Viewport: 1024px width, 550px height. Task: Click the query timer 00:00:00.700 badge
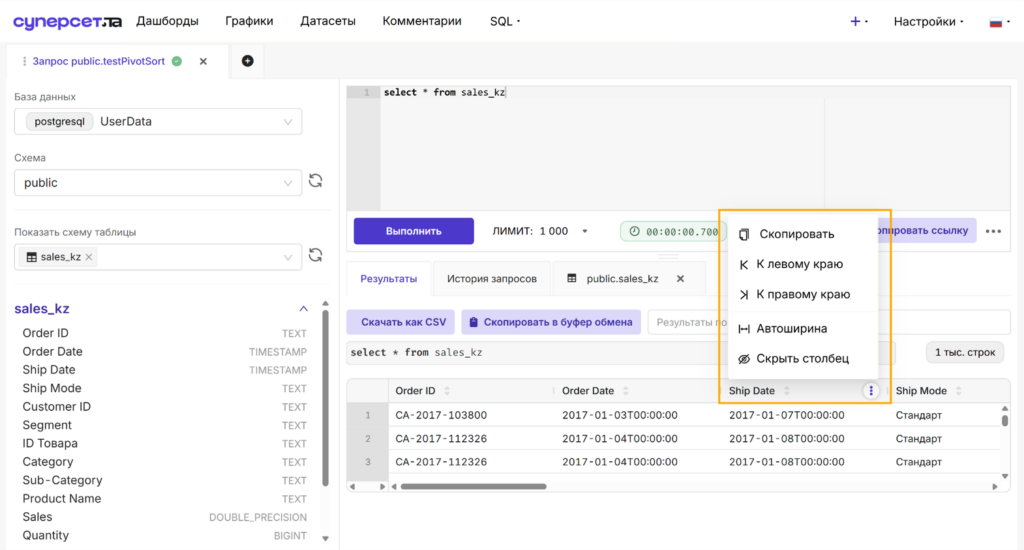[673, 231]
